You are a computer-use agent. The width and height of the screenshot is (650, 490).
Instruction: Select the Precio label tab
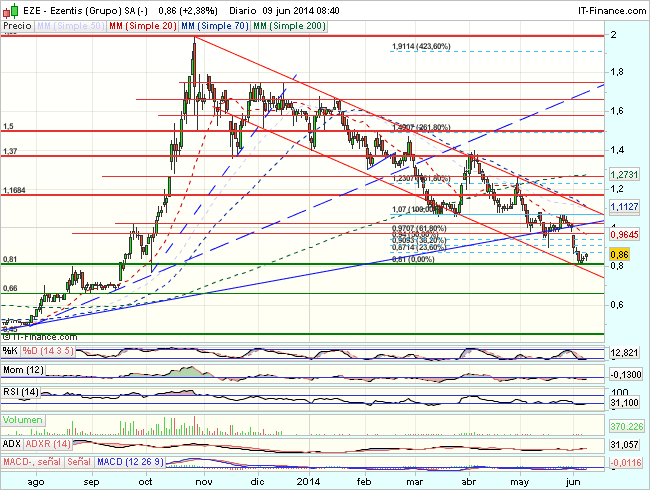[18, 24]
